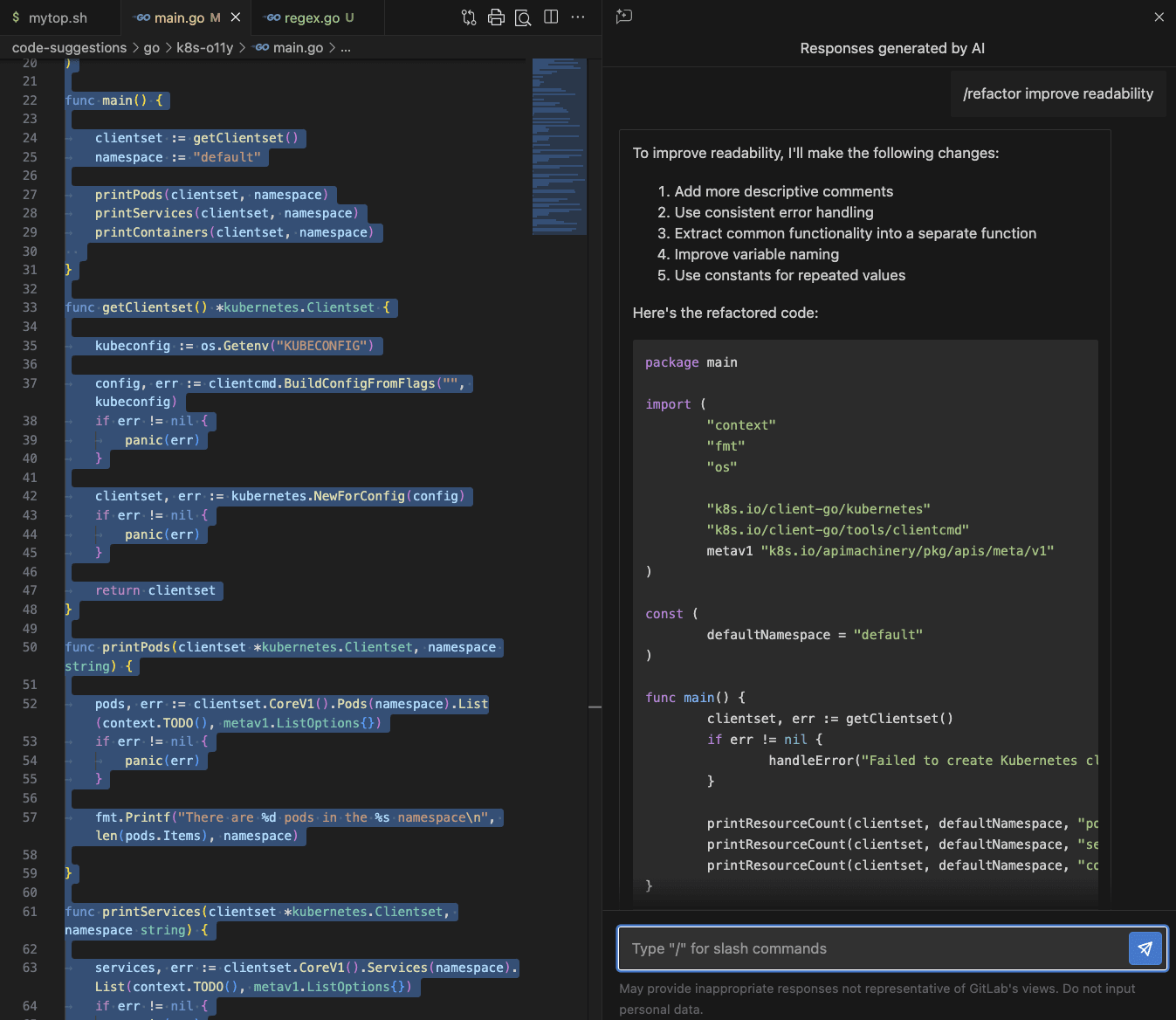Open the editor More Actions ellipsis
The image size is (1176, 1020).
[x=578, y=17]
